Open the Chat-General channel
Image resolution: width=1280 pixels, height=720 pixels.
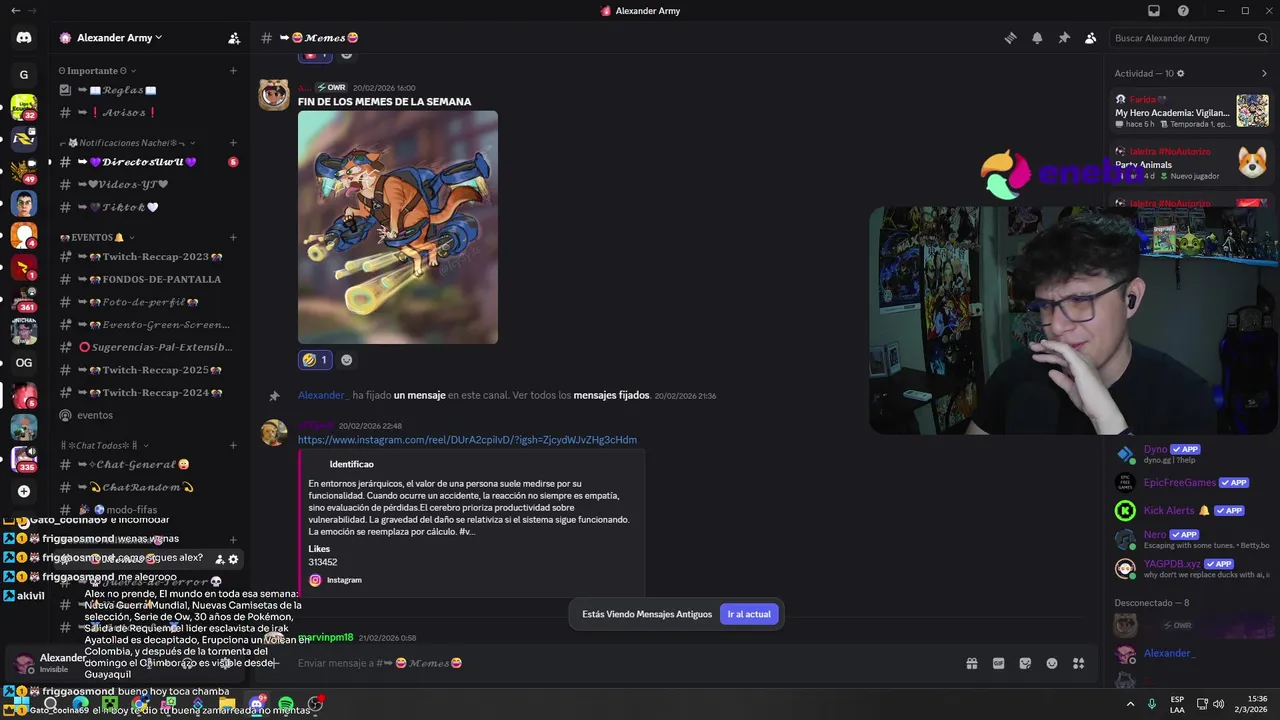148,465
